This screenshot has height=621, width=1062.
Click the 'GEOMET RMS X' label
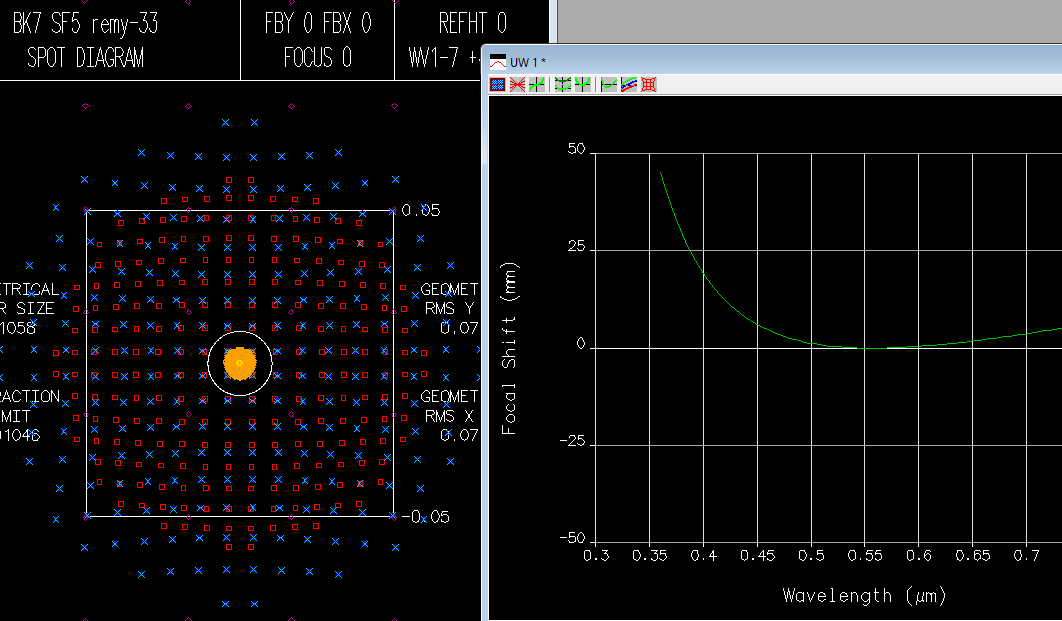[x=450, y=406]
